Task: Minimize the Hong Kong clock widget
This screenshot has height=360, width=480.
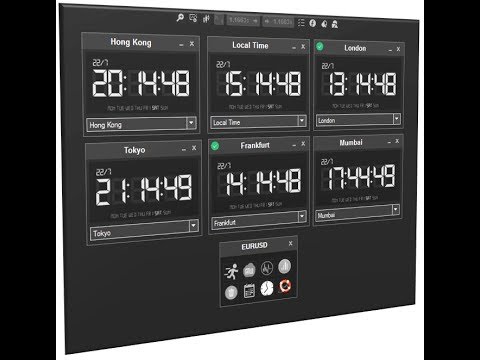Action: coord(181,45)
